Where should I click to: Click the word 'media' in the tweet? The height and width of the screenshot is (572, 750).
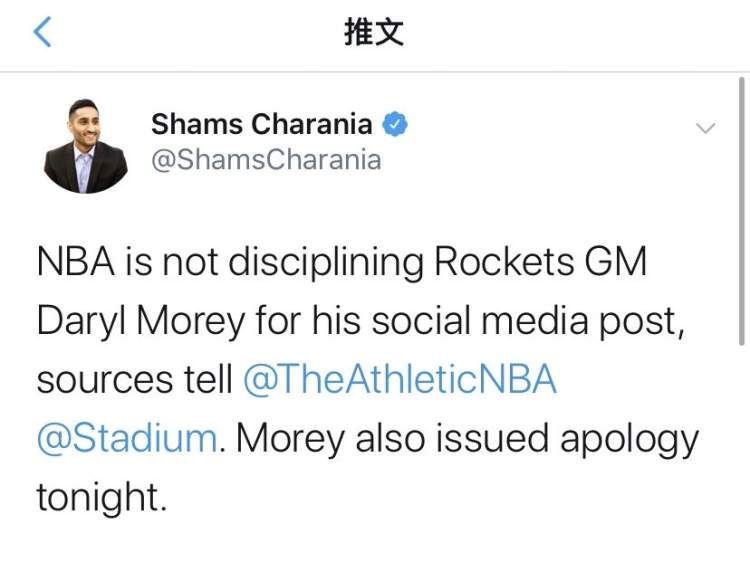pyautogui.click(x=535, y=320)
